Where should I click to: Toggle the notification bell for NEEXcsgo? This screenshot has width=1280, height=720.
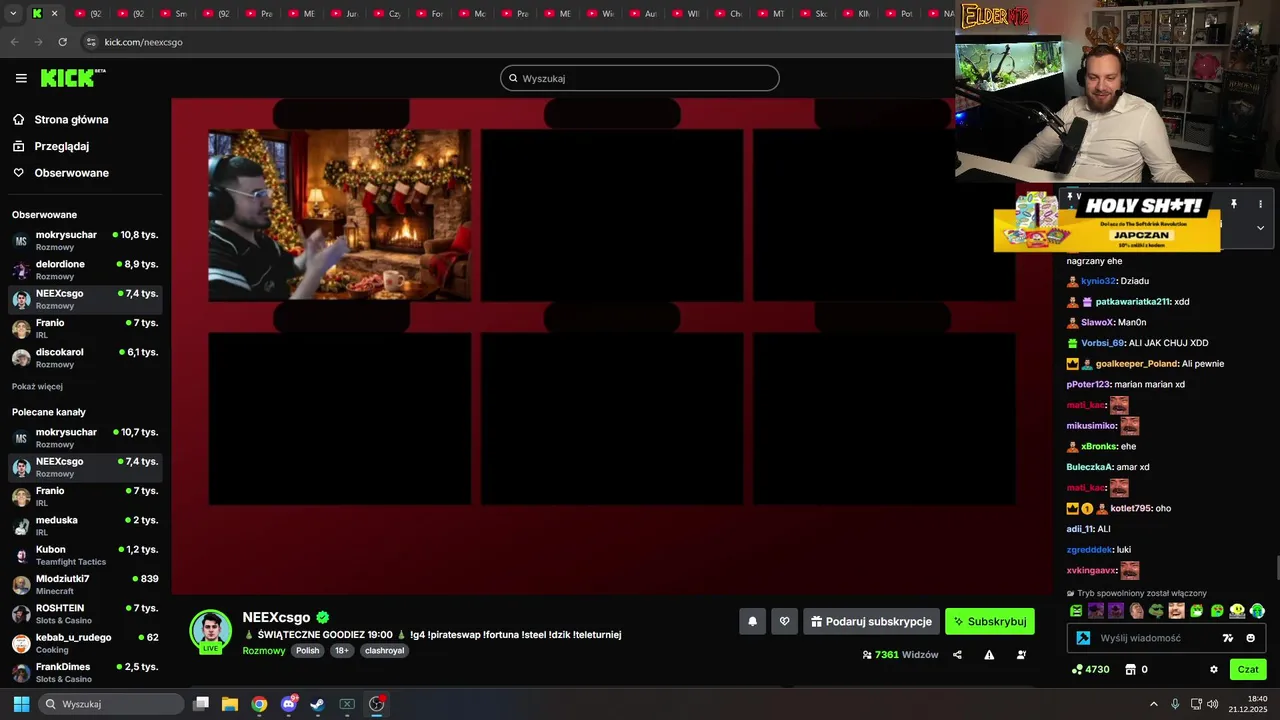(x=753, y=621)
